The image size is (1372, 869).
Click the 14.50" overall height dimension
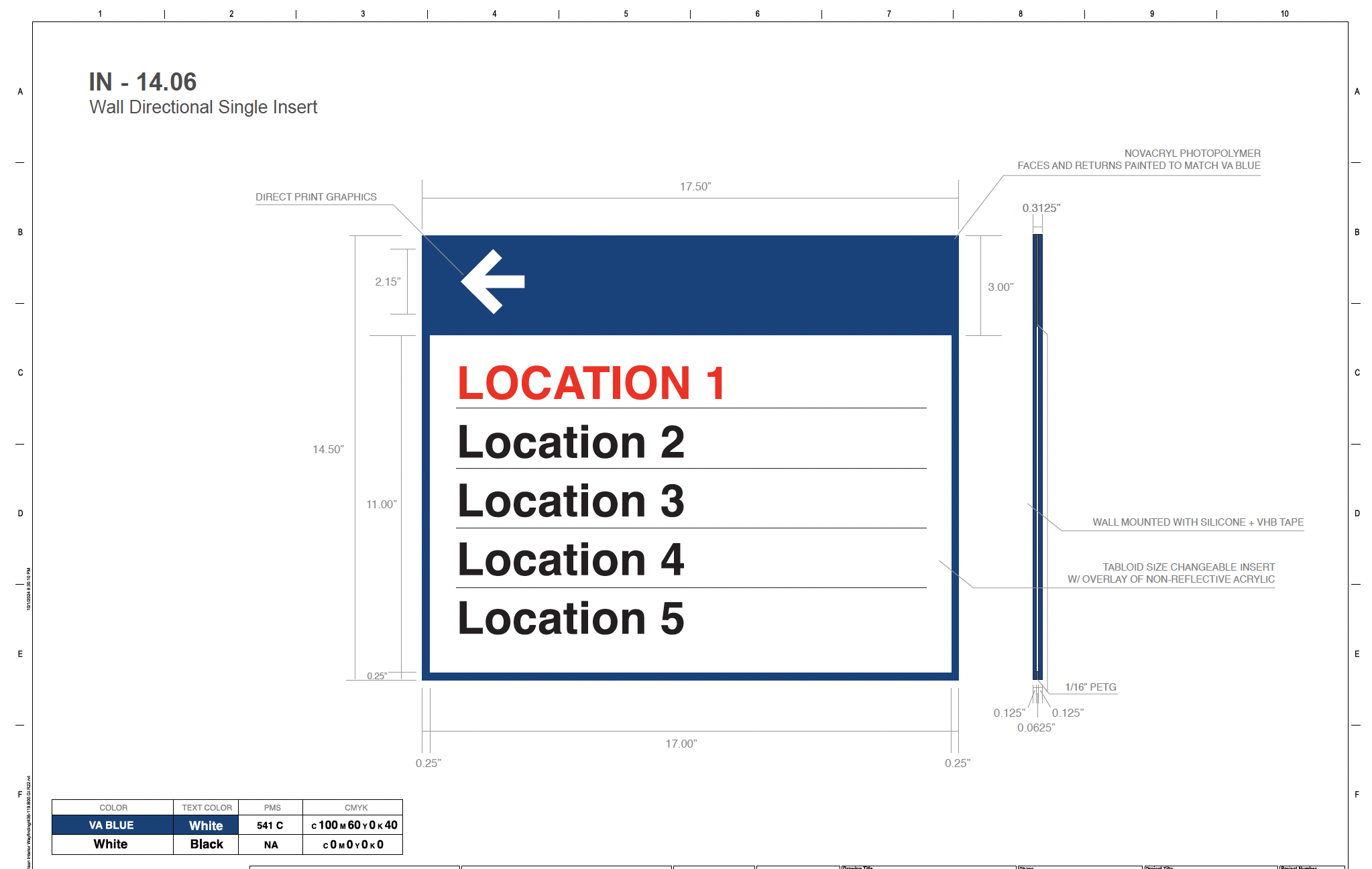(328, 449)
